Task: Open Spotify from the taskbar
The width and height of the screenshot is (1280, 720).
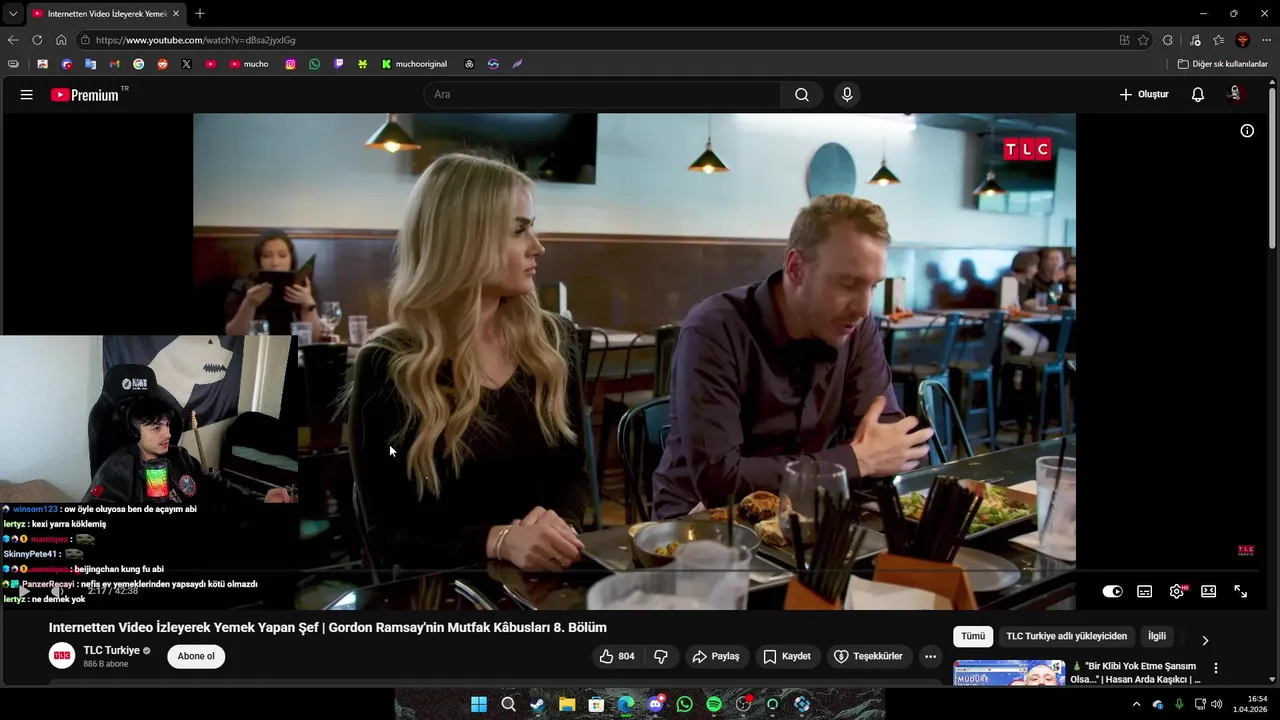Action: point(714,704)
